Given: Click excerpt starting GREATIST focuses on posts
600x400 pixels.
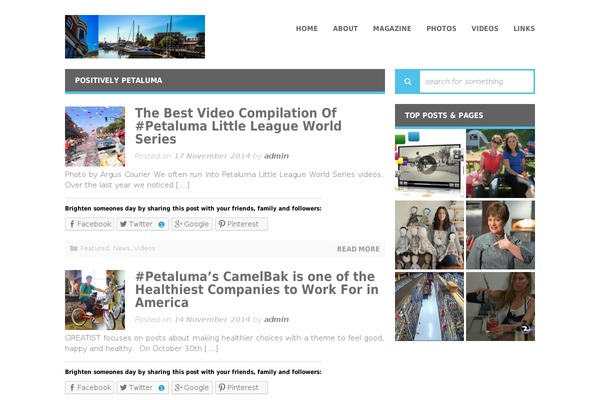Looking at the screenshot, I should pos(224,343).
